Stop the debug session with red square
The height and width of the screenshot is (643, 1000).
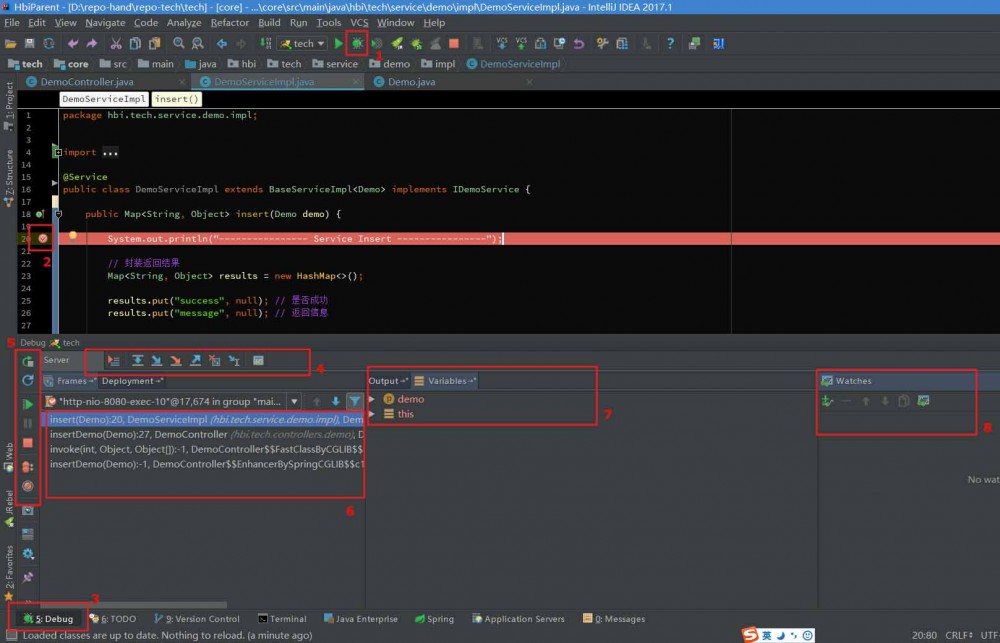[28, 443]
